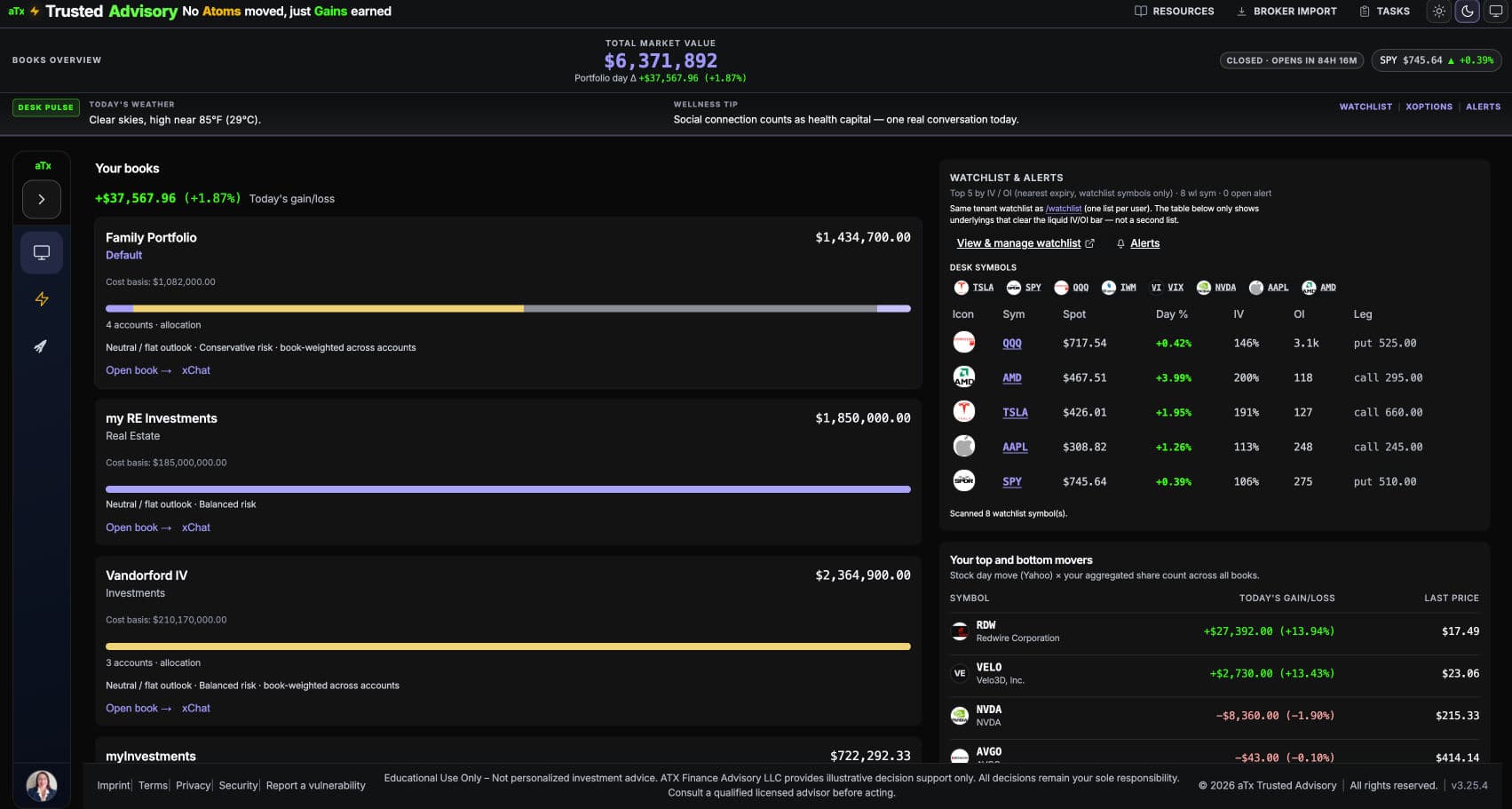
Task: Click Vandorford IV allocation bar
Action: (508, 646)
